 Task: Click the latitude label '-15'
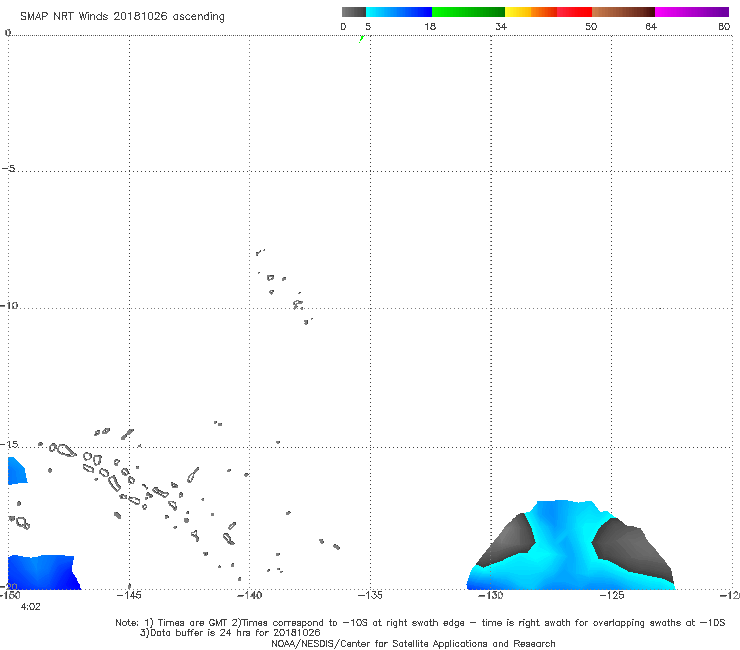tap(9, 444)
